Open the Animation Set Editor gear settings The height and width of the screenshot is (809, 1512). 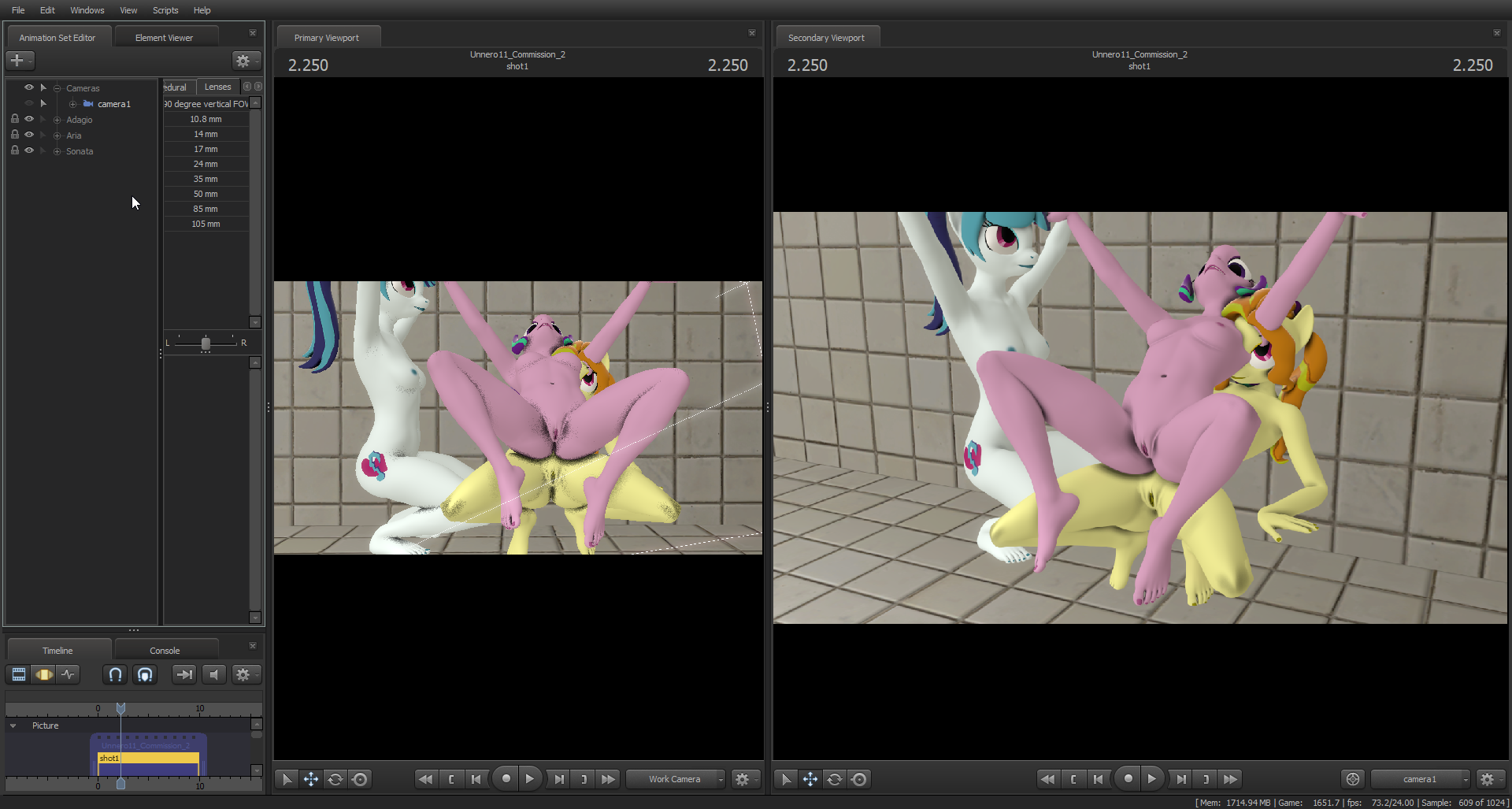243,61
